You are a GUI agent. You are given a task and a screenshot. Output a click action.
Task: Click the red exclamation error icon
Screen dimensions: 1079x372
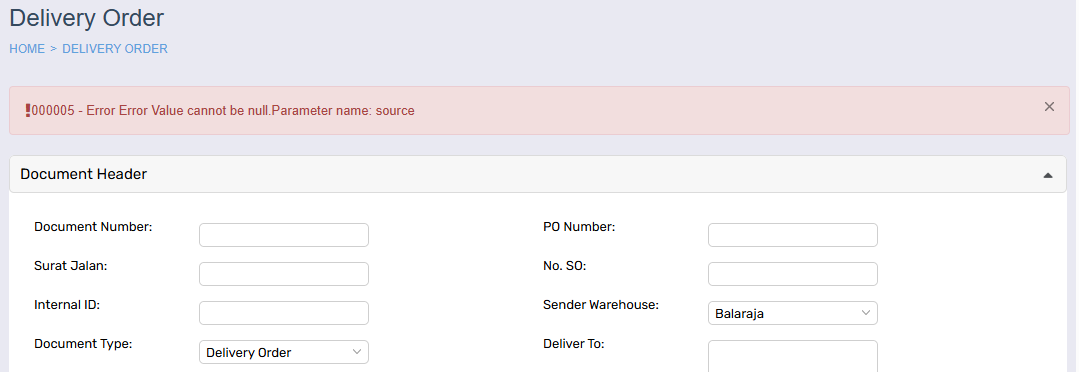pos(28,110)
